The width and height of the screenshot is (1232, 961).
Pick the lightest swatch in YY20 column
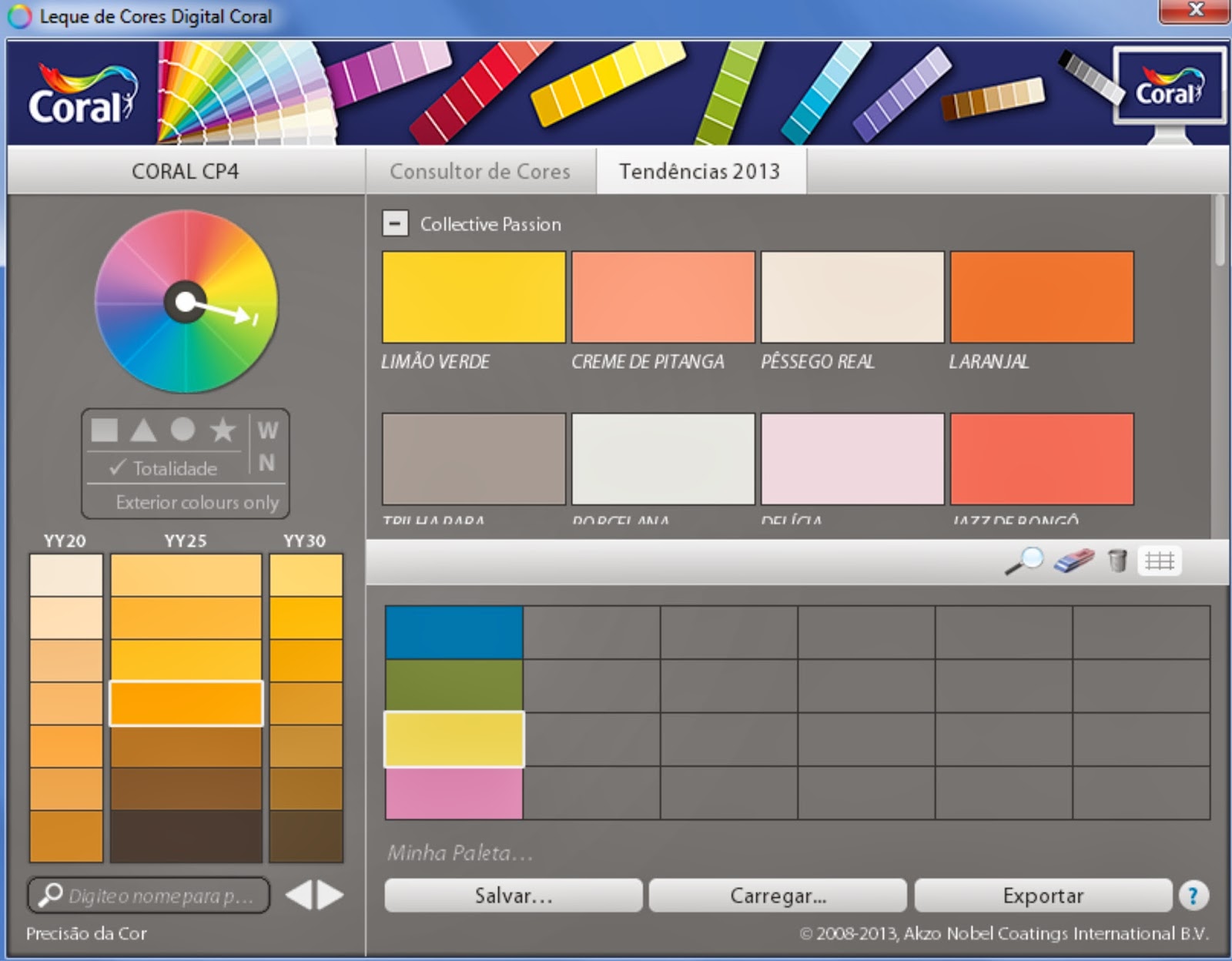click(66, 574)
